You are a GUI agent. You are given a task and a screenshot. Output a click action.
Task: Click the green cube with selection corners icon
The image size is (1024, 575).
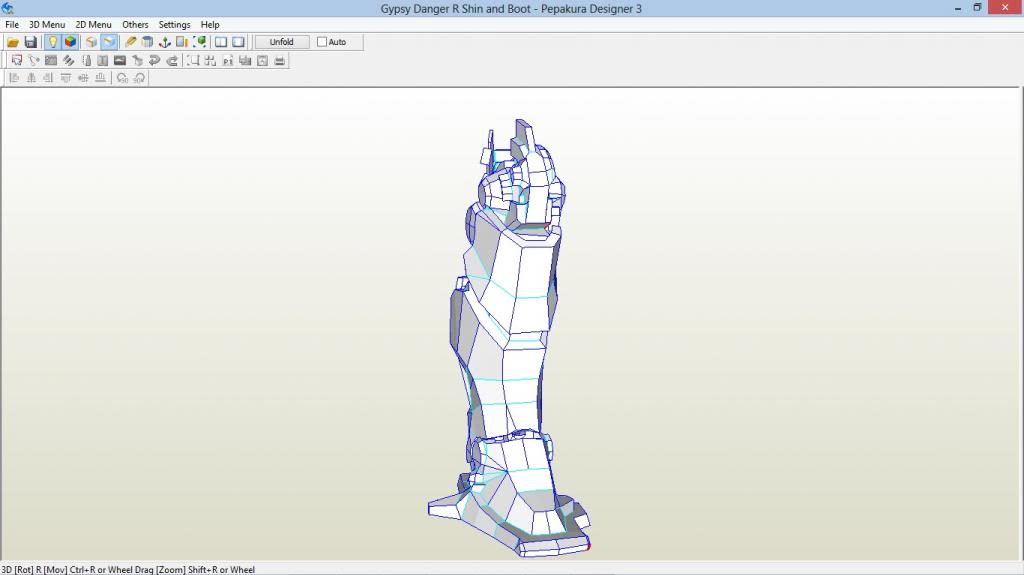pos(200,42)
